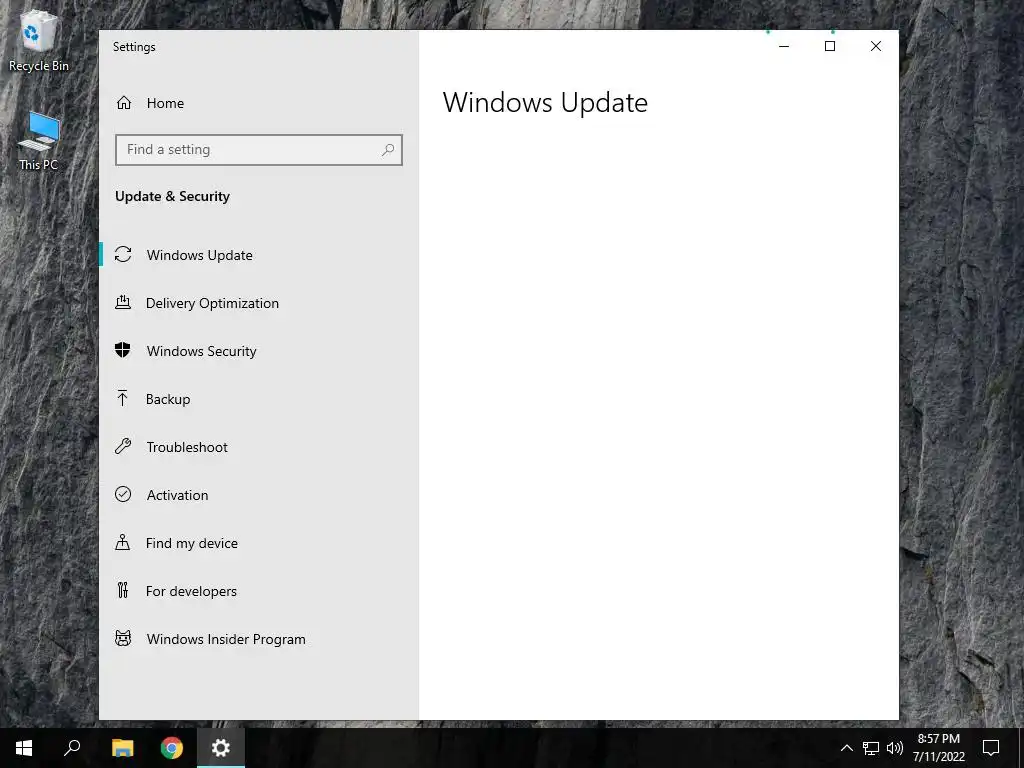The image size is (1024, 768).
Task: Click the Troubleshoot wrench icon
Action: [123, 447]
